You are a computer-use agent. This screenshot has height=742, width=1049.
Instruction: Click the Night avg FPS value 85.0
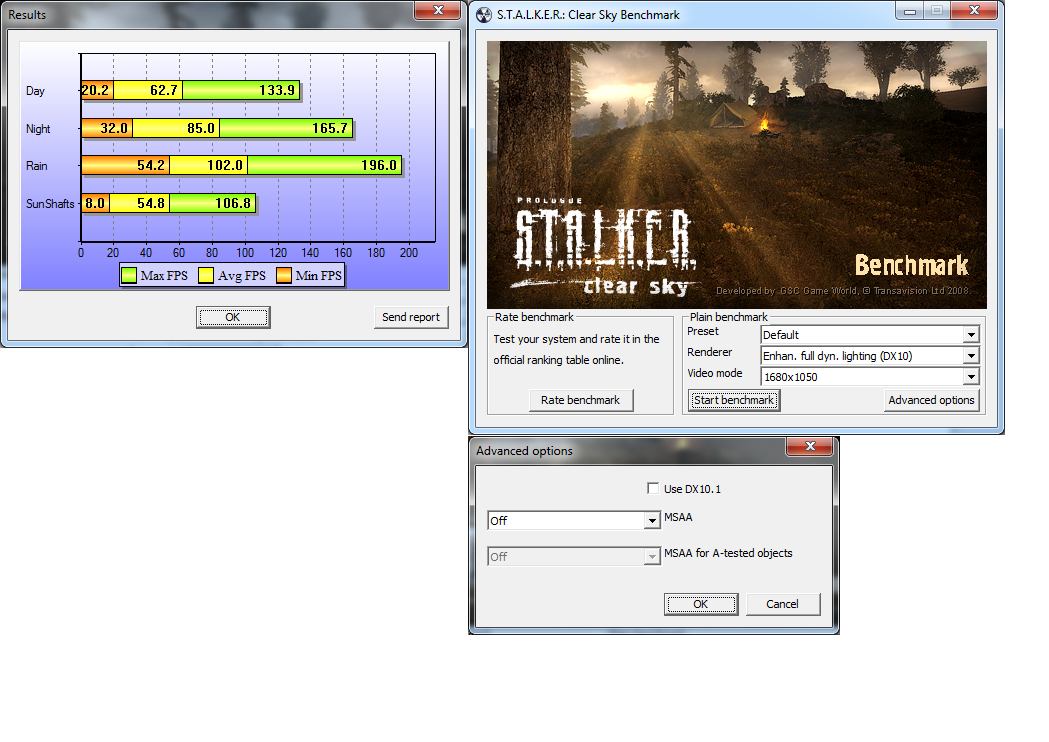(x=201, y=128)
